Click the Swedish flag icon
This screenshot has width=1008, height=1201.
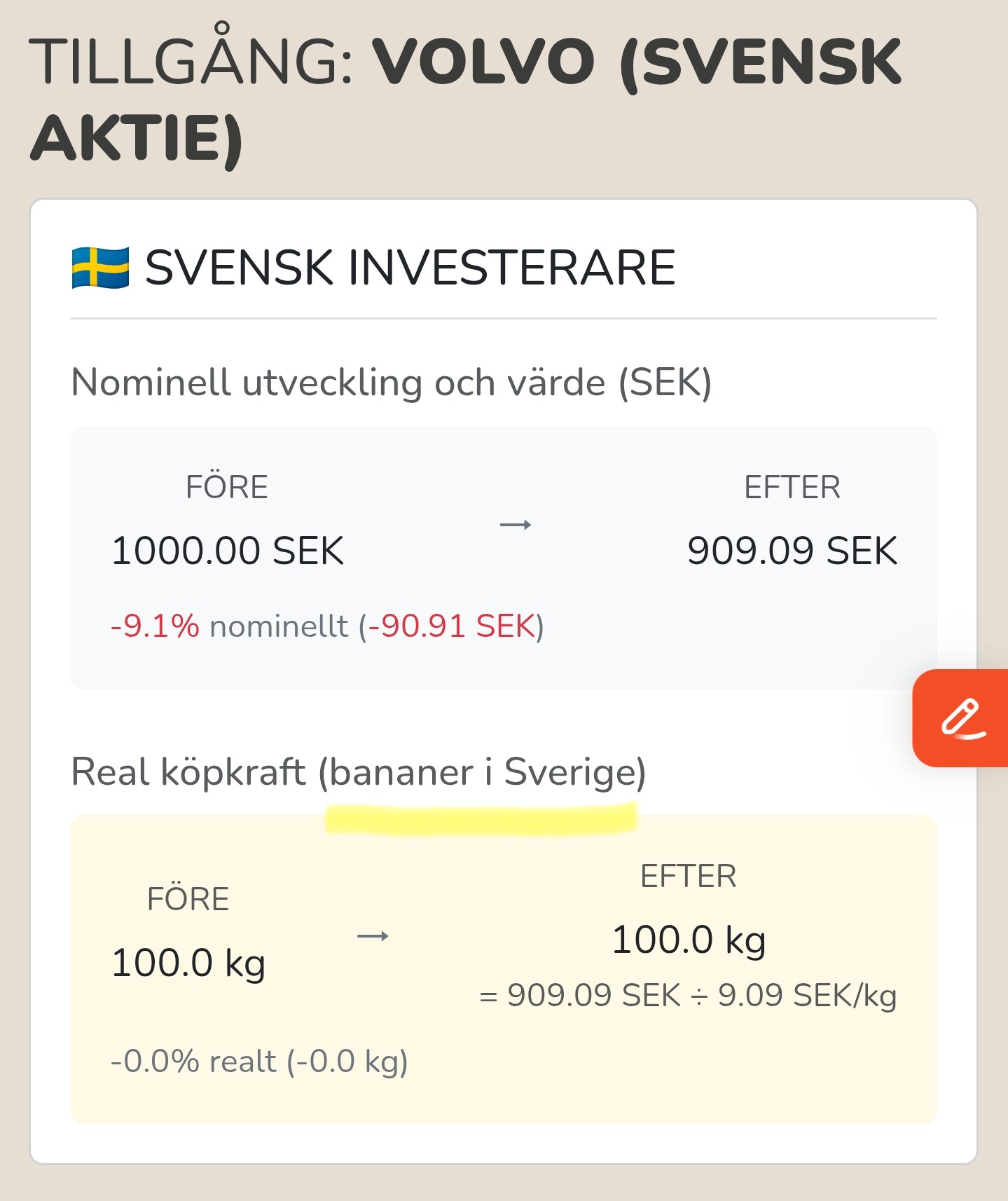click(x=100, y=268)
